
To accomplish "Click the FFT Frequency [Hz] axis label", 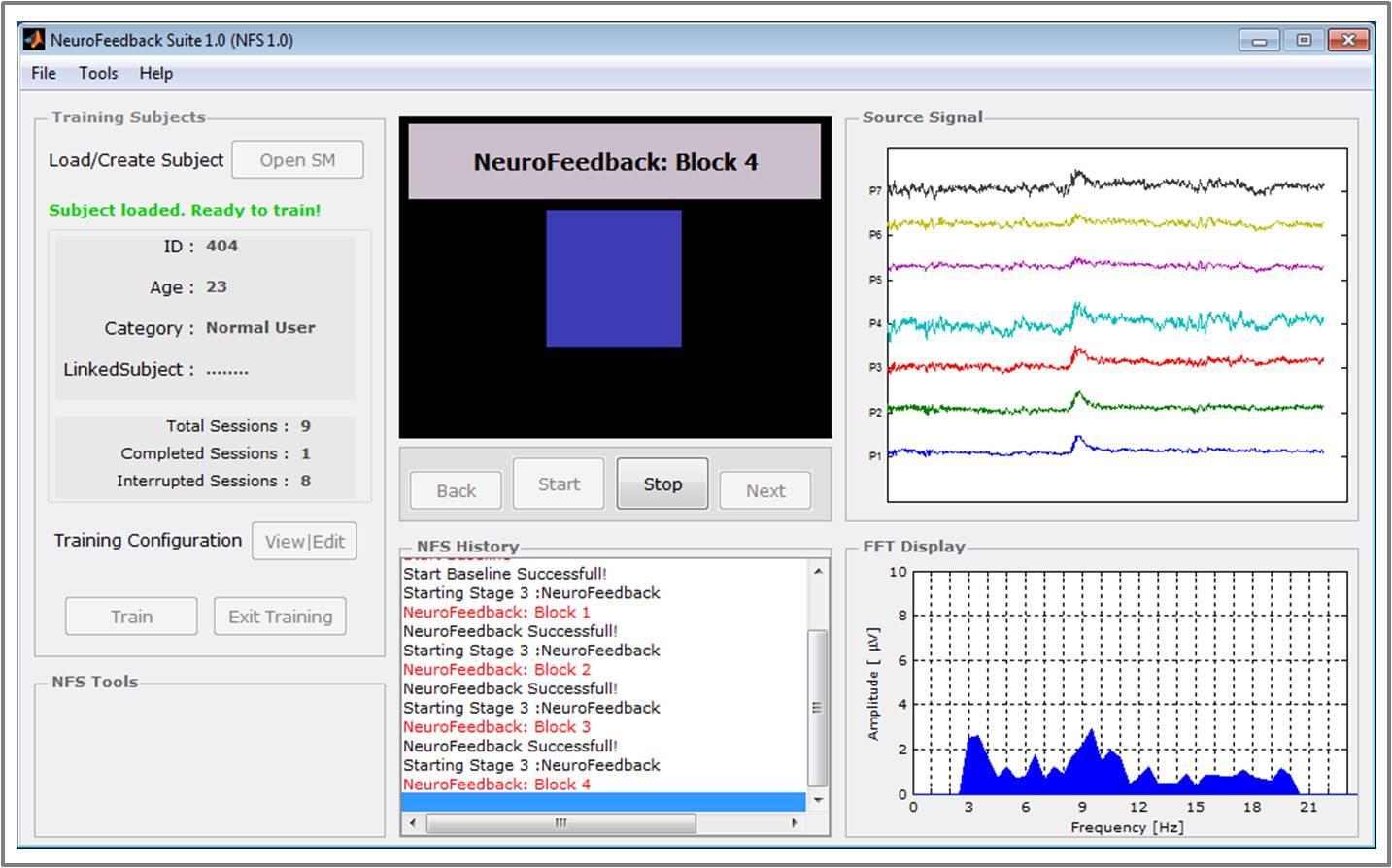I will coord(1127,827).
